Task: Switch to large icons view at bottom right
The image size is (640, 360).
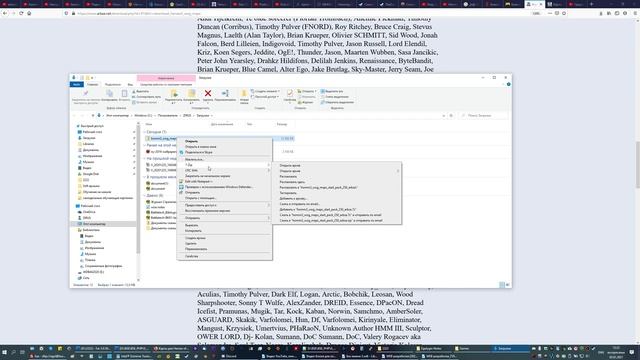Action: tap(507, 285)
